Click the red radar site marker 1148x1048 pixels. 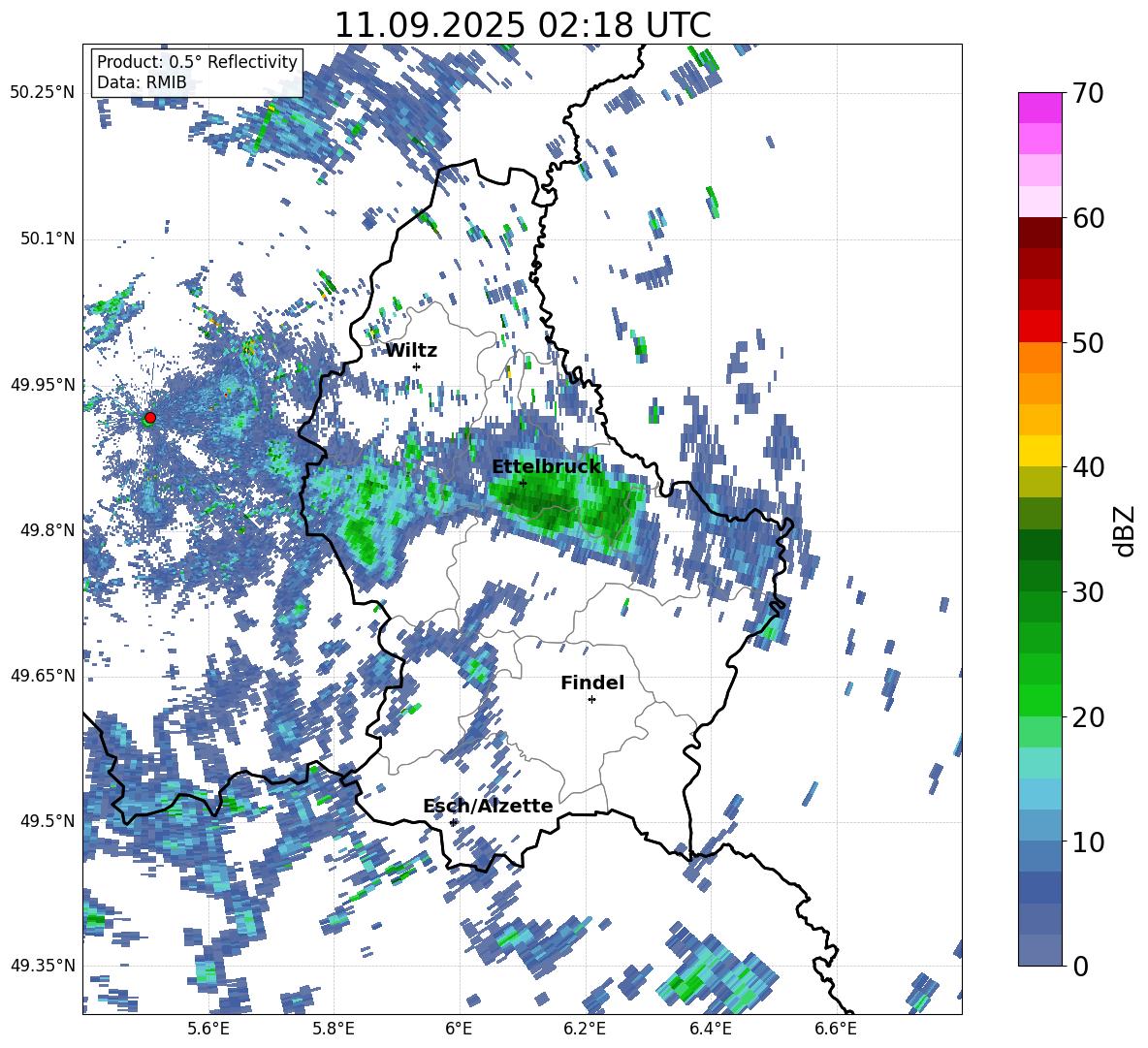[x=150, y=418]
